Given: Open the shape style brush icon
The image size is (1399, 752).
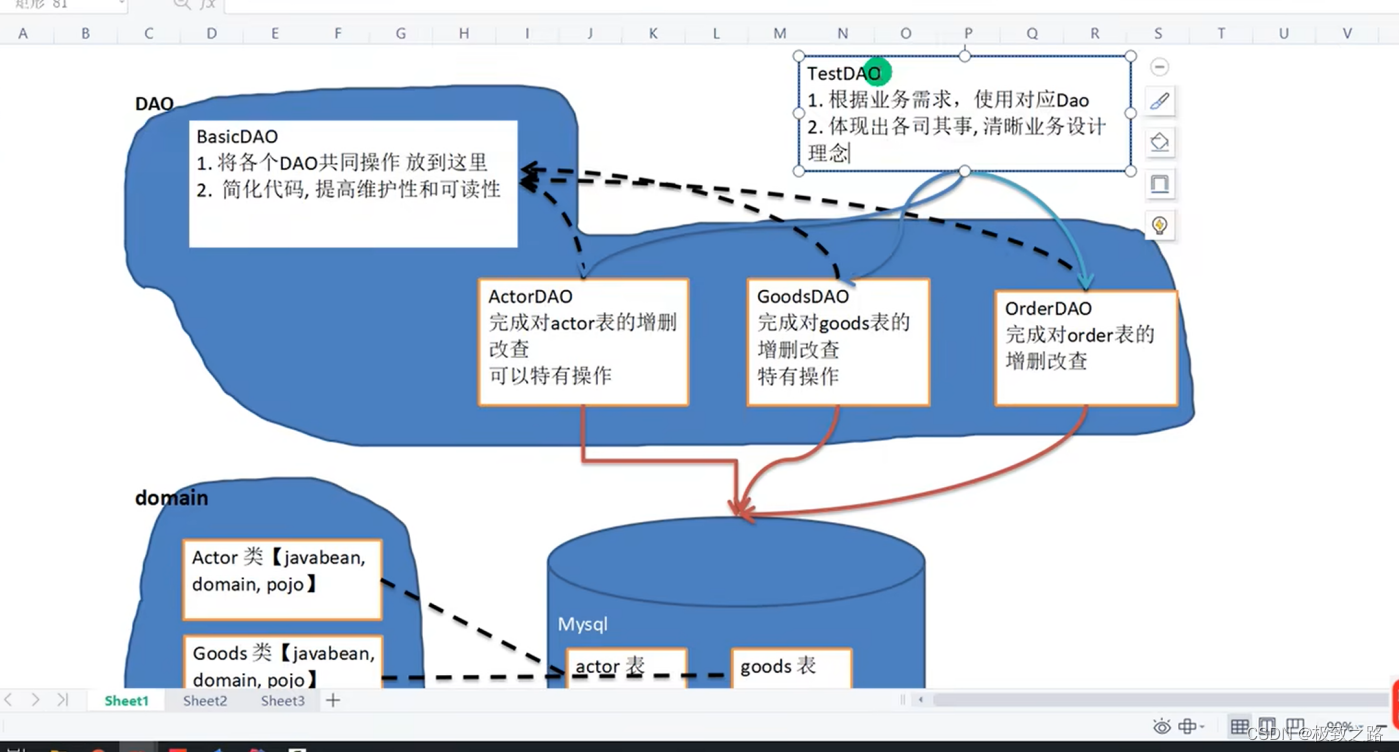Looking at the screenshot, I should [x=1160, y=101].
